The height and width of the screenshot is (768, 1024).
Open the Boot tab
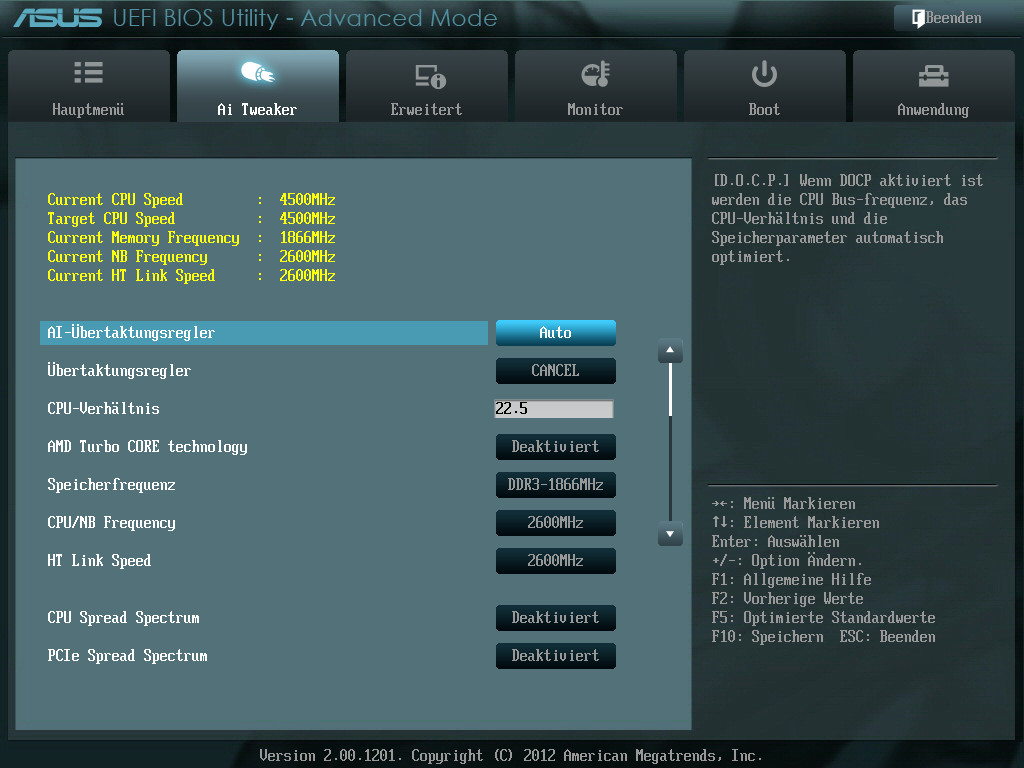(x=765, y=86)
